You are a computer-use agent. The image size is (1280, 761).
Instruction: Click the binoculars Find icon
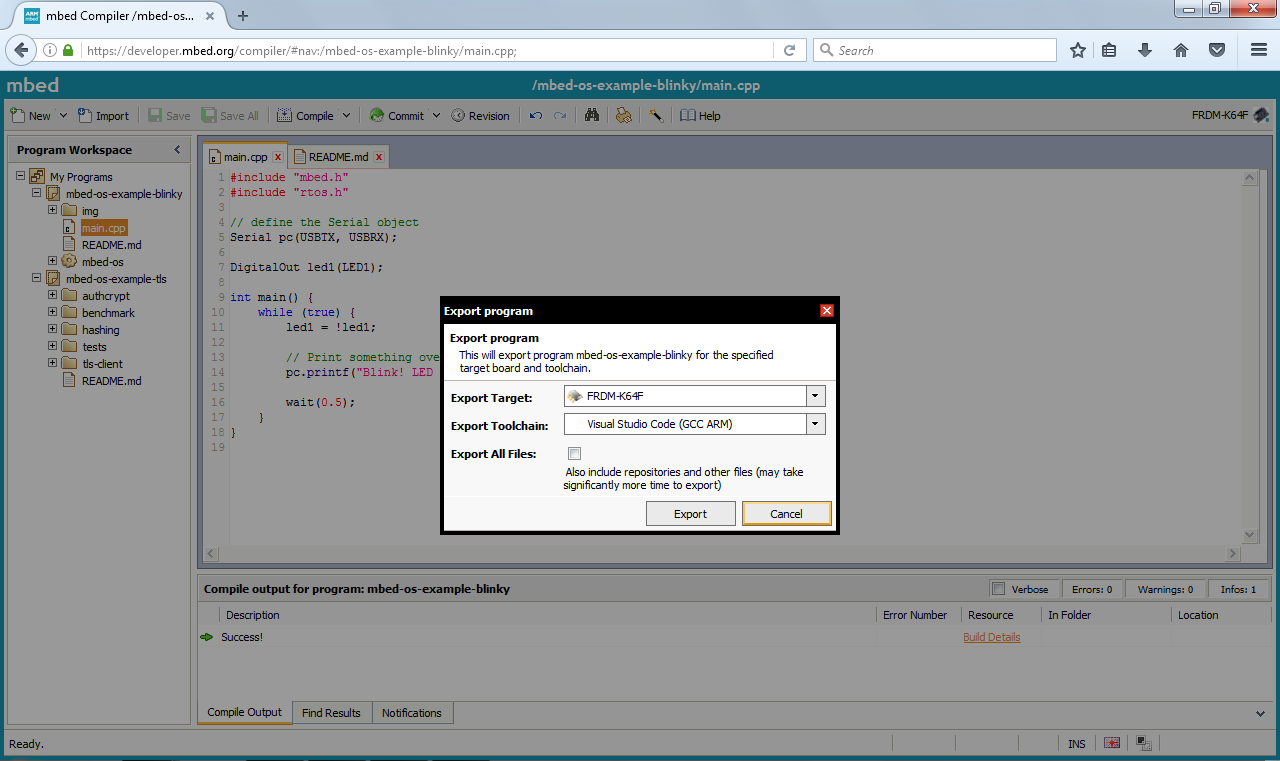pyautogui.click(x=592, y=115)
